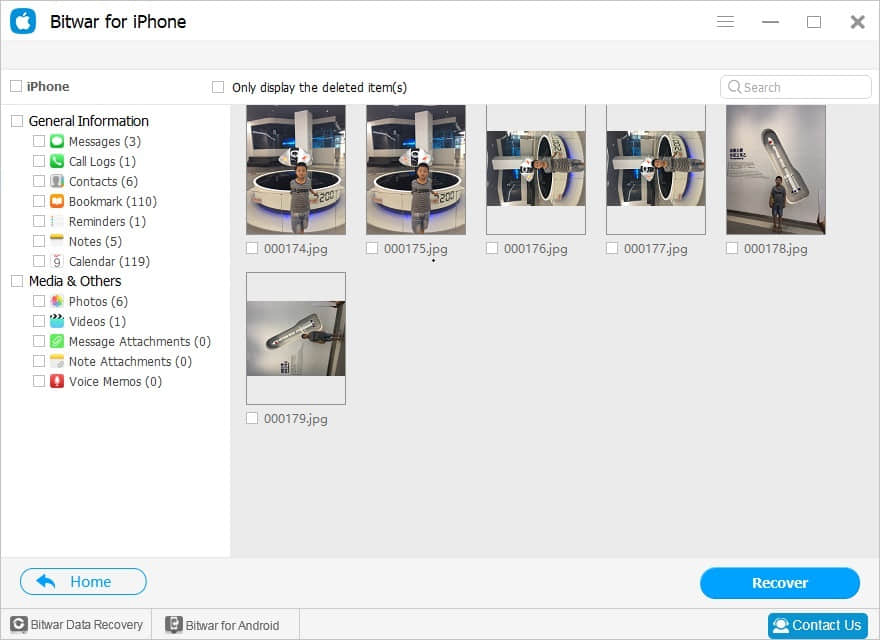Click the Photos icon under Media
Image resolution: width=880 pixels, height=640 pixels.
point(57,301)
